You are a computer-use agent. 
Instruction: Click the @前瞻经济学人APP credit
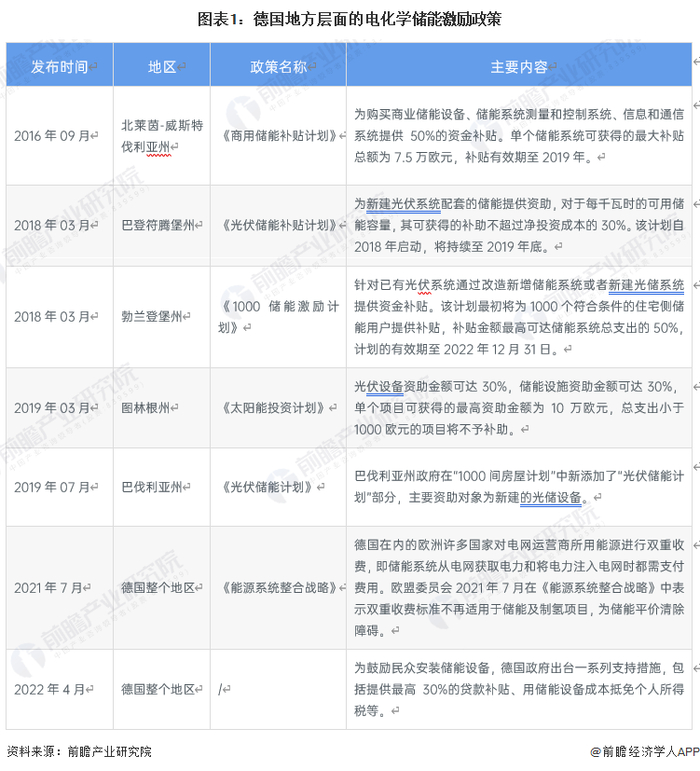coord(644,752)
